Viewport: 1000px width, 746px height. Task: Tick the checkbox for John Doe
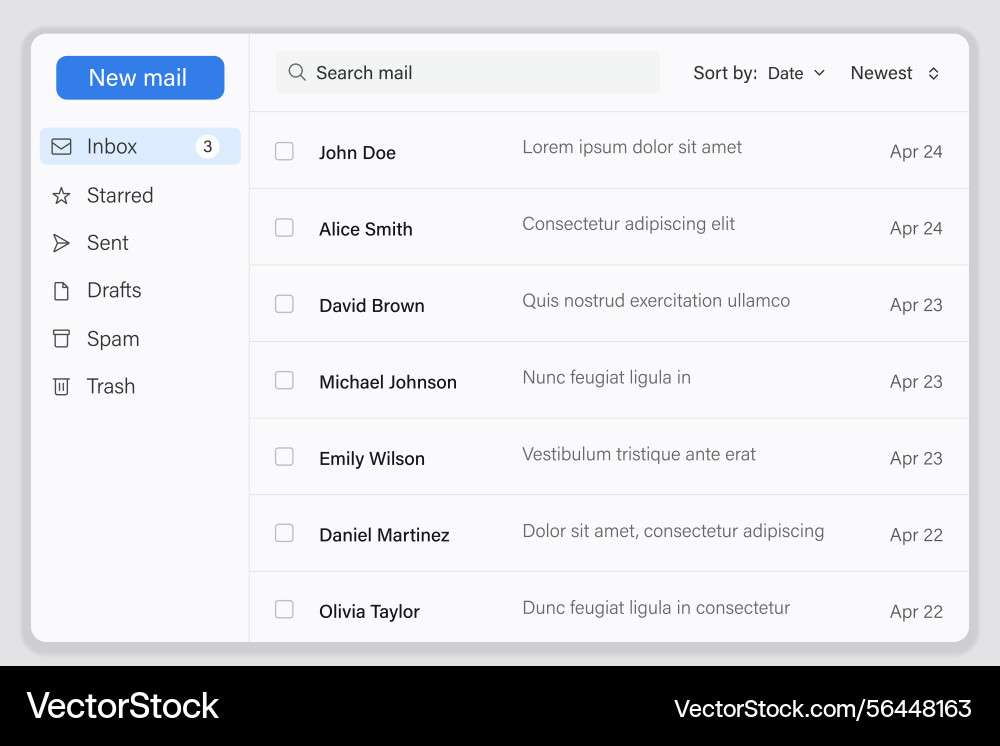click(x=284, y=152)
